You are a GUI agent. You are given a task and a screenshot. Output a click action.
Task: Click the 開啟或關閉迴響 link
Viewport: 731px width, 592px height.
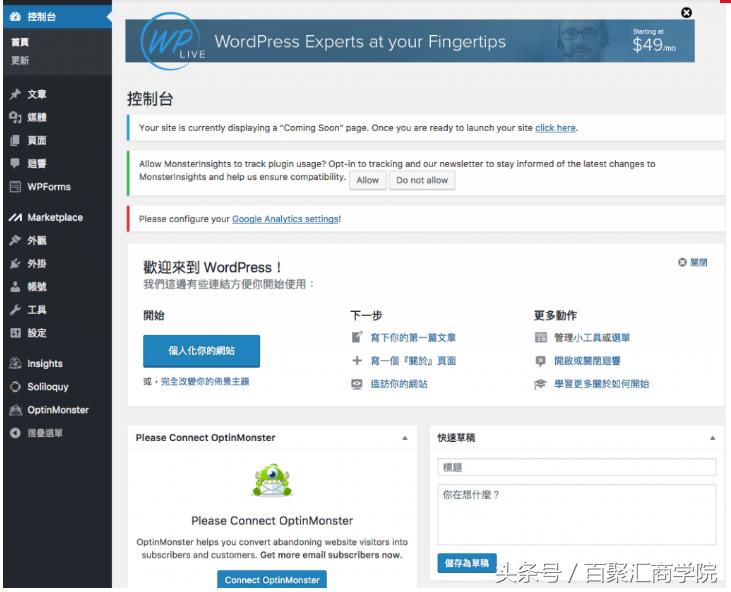tap(587, 360)
